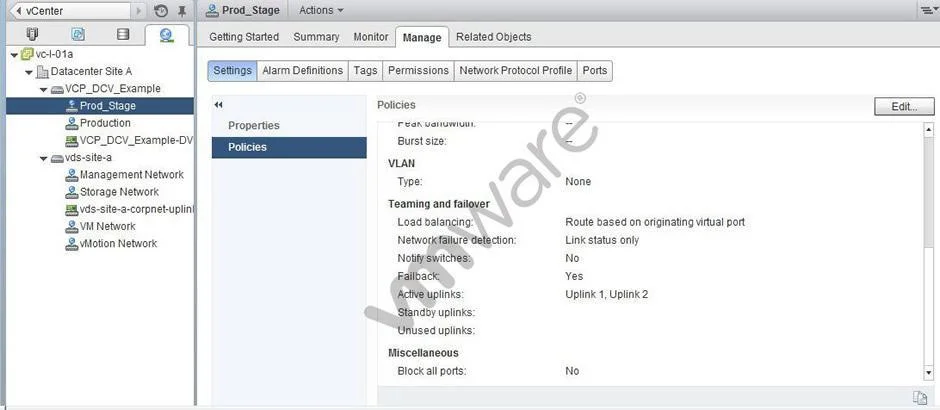
Task: Select Properties in the settings list
Action: click(x=289, y=125)
